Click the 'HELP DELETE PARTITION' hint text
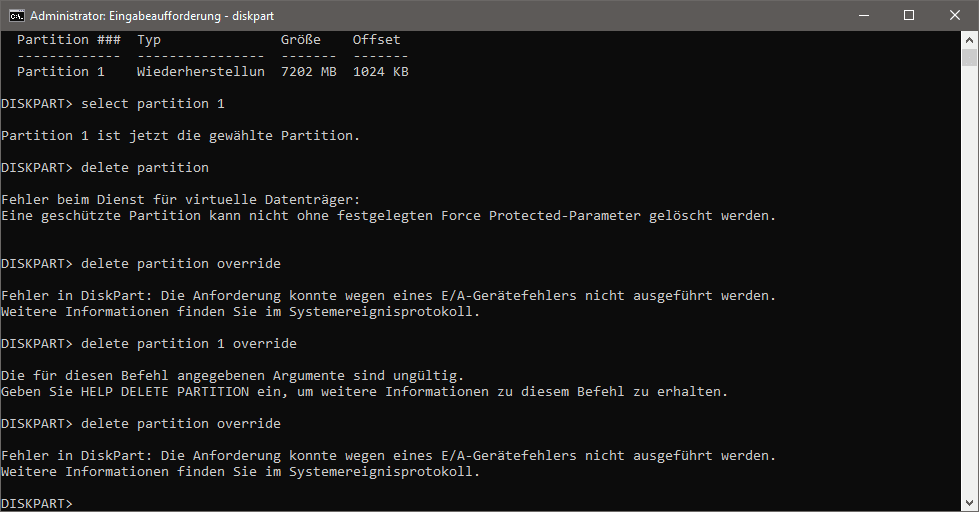Image resolution: width=979 pixels, height=512 pixels. [165, 391]
